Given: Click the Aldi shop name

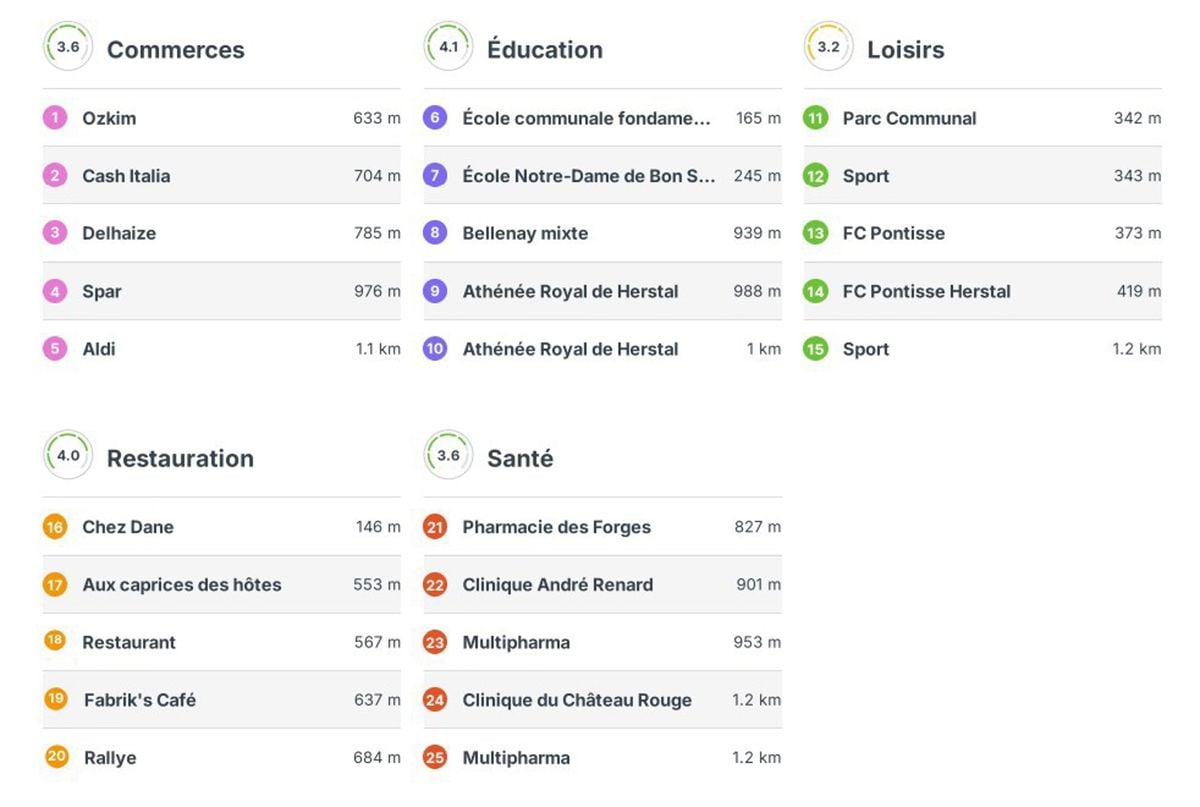Looking at the screenshot, I should click(99, 349).
